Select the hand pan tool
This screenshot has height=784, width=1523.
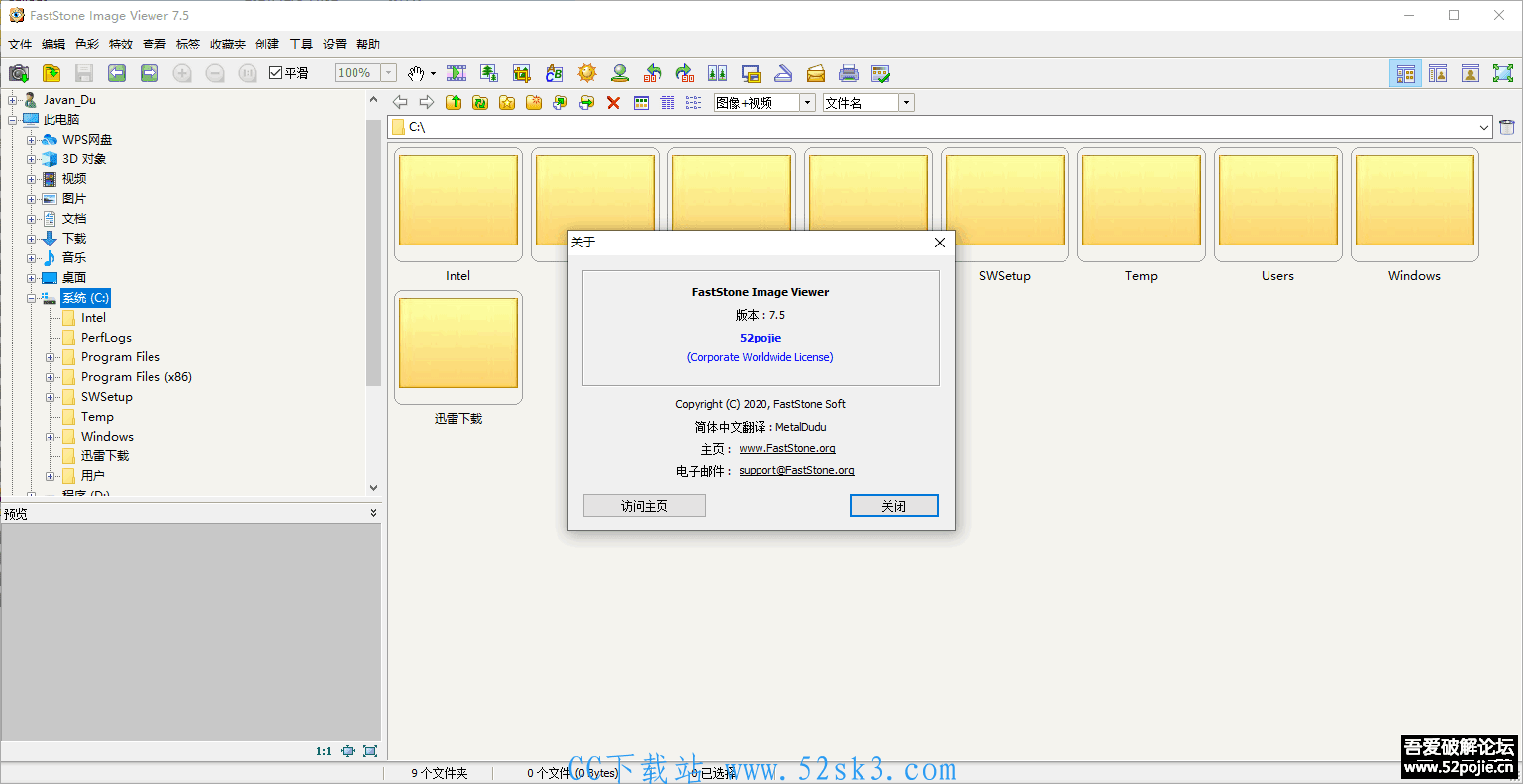[x=417, y=73]
